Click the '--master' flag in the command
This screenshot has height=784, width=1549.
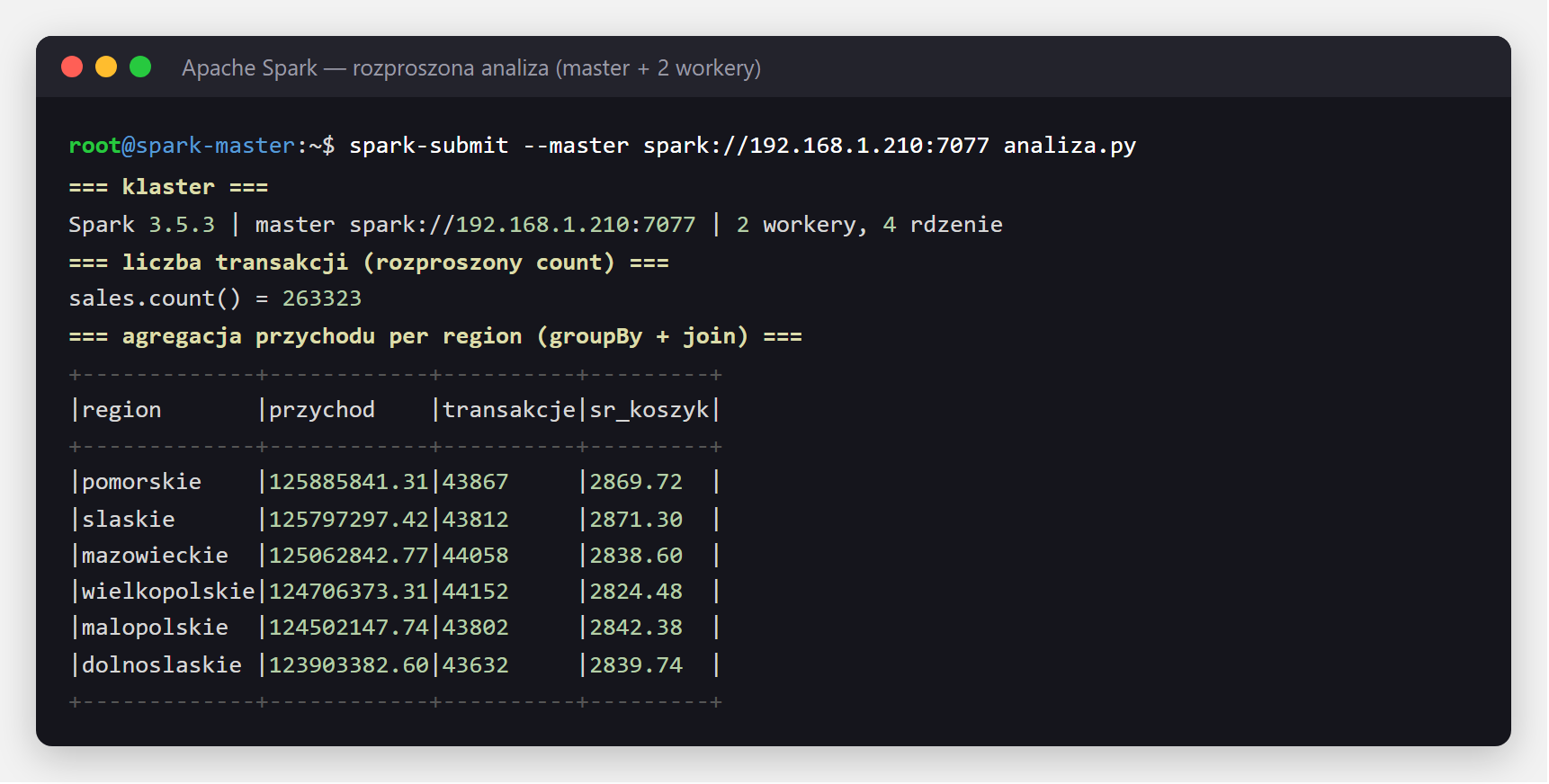click(x=576, y=146)
